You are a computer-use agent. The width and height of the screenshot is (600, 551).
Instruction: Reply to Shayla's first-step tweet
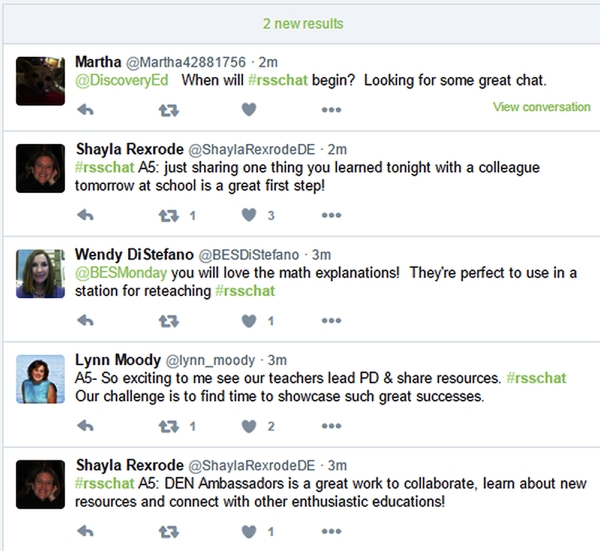tap(85, 215)
